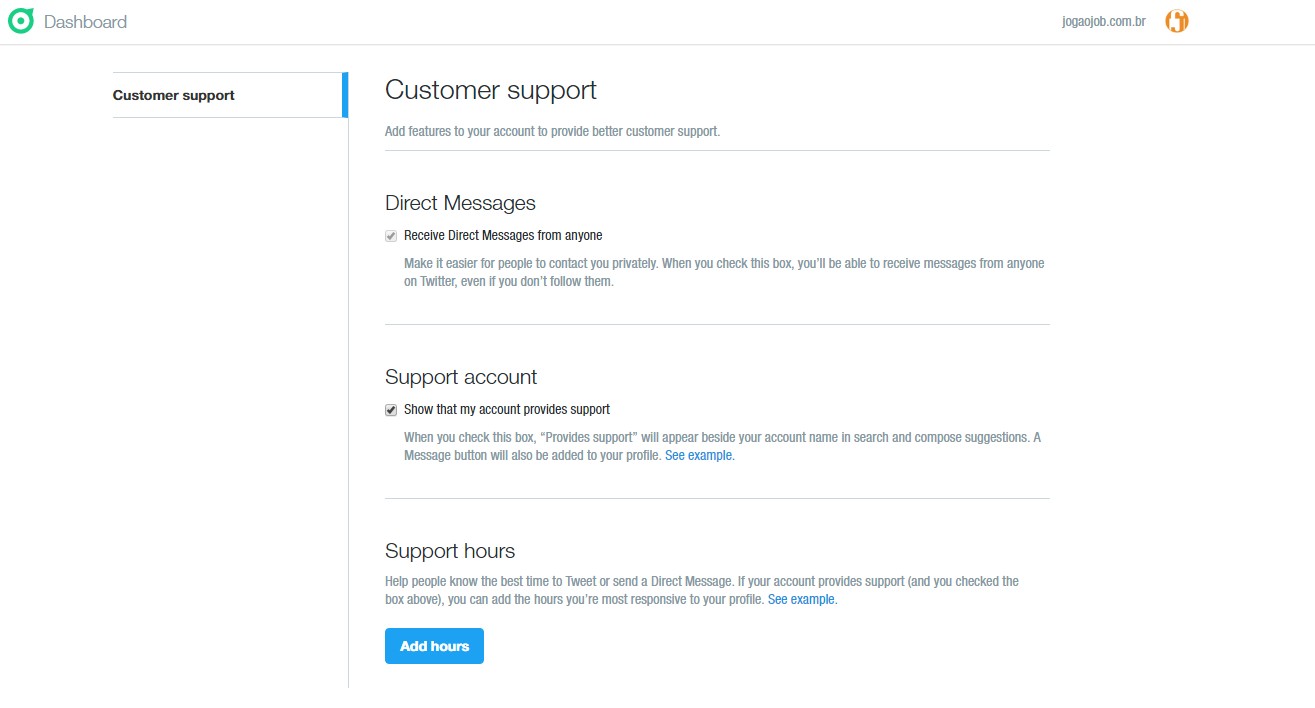Click the Support account section heading
Viewport: 1315px width, 708px height.
point(461,377)
